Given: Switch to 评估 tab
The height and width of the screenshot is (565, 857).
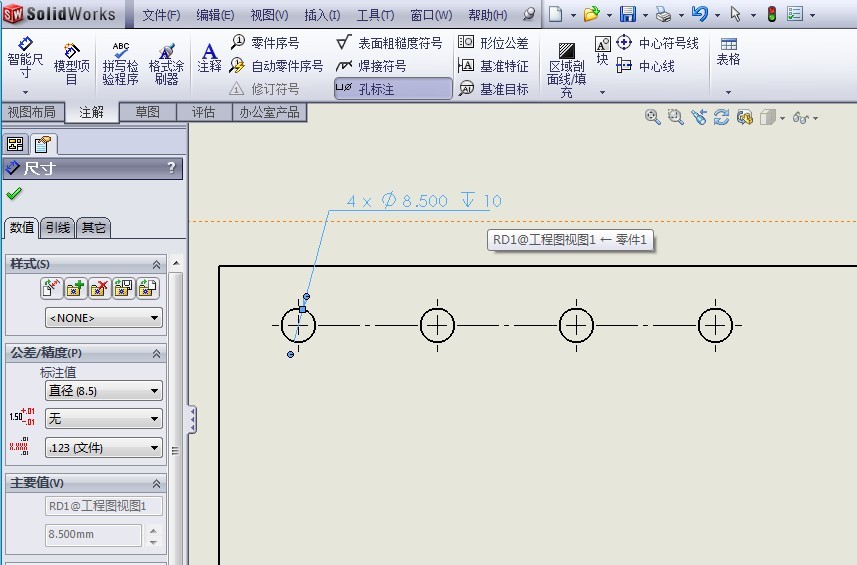Looking at the screenshot, I should point(203,112).
